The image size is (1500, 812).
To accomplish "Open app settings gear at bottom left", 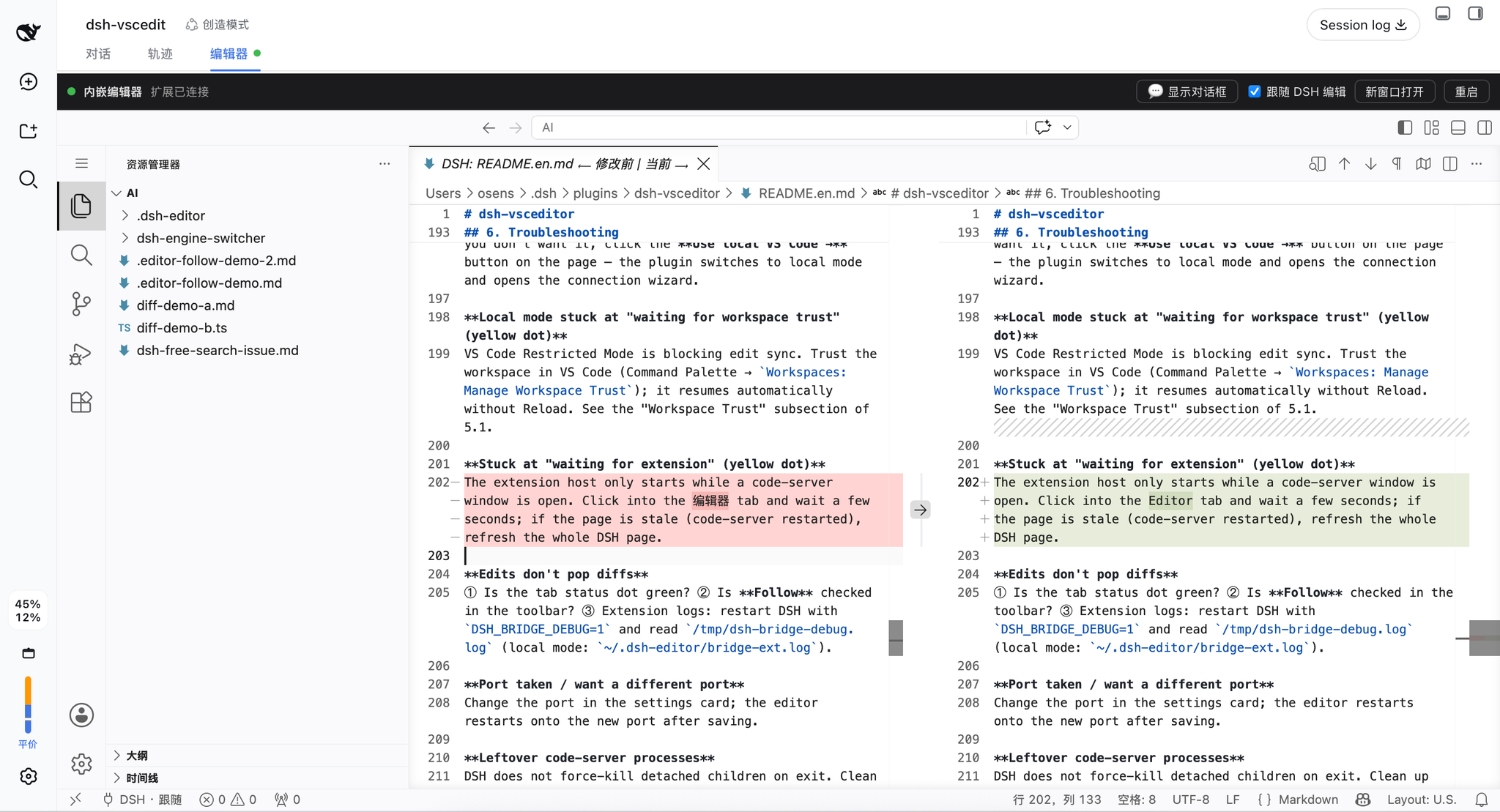I will click(28, 776).
